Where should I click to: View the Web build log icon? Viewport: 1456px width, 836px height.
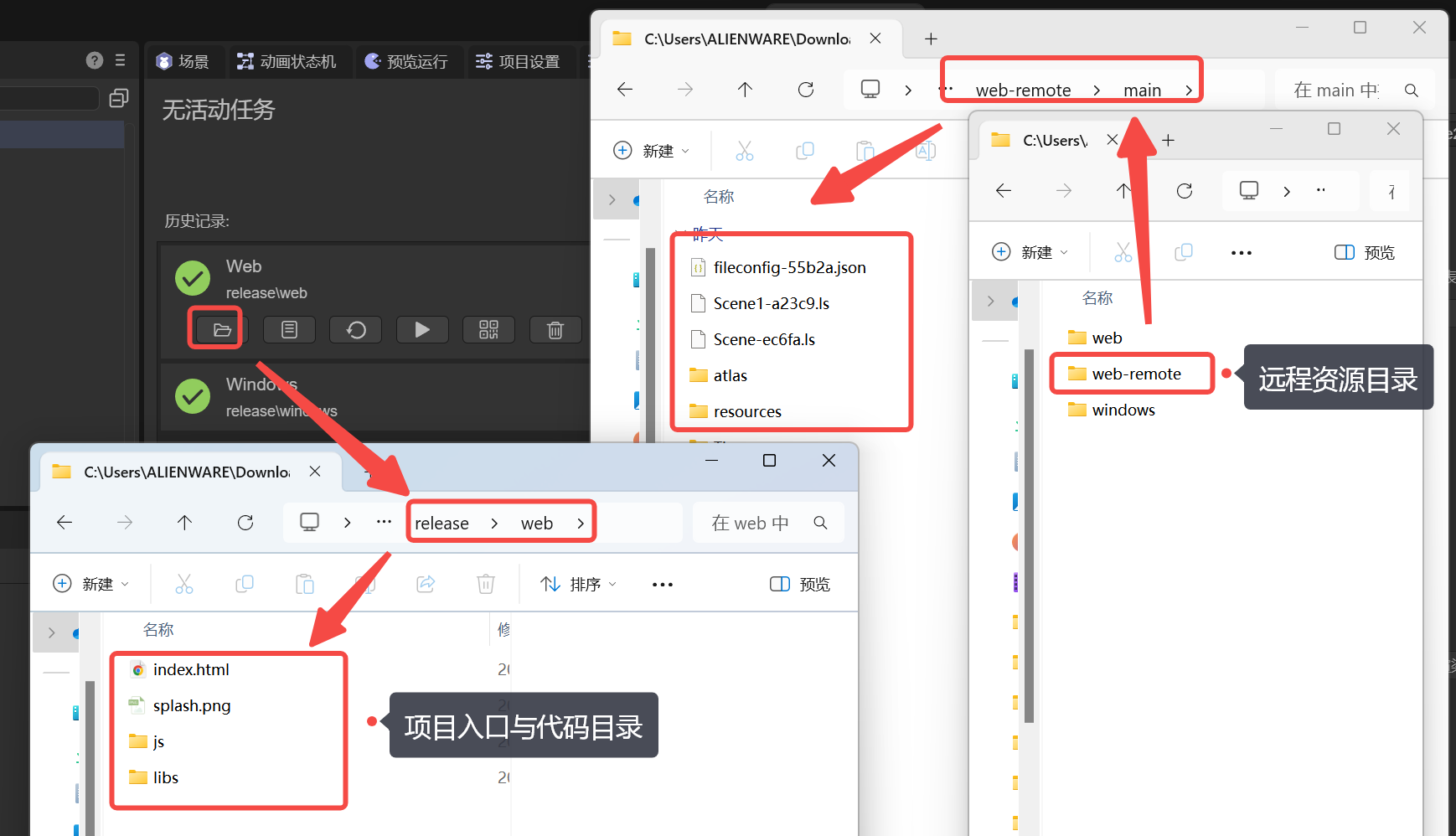tap(289, 330)
